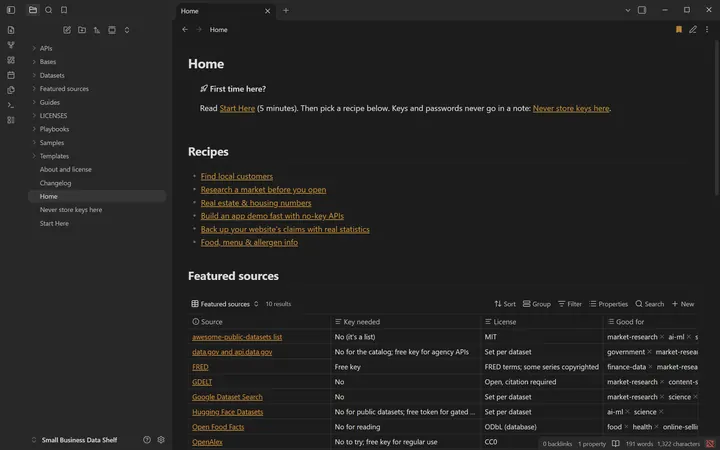
Task: Open the command palette ribbon icon
Action: 11,105
